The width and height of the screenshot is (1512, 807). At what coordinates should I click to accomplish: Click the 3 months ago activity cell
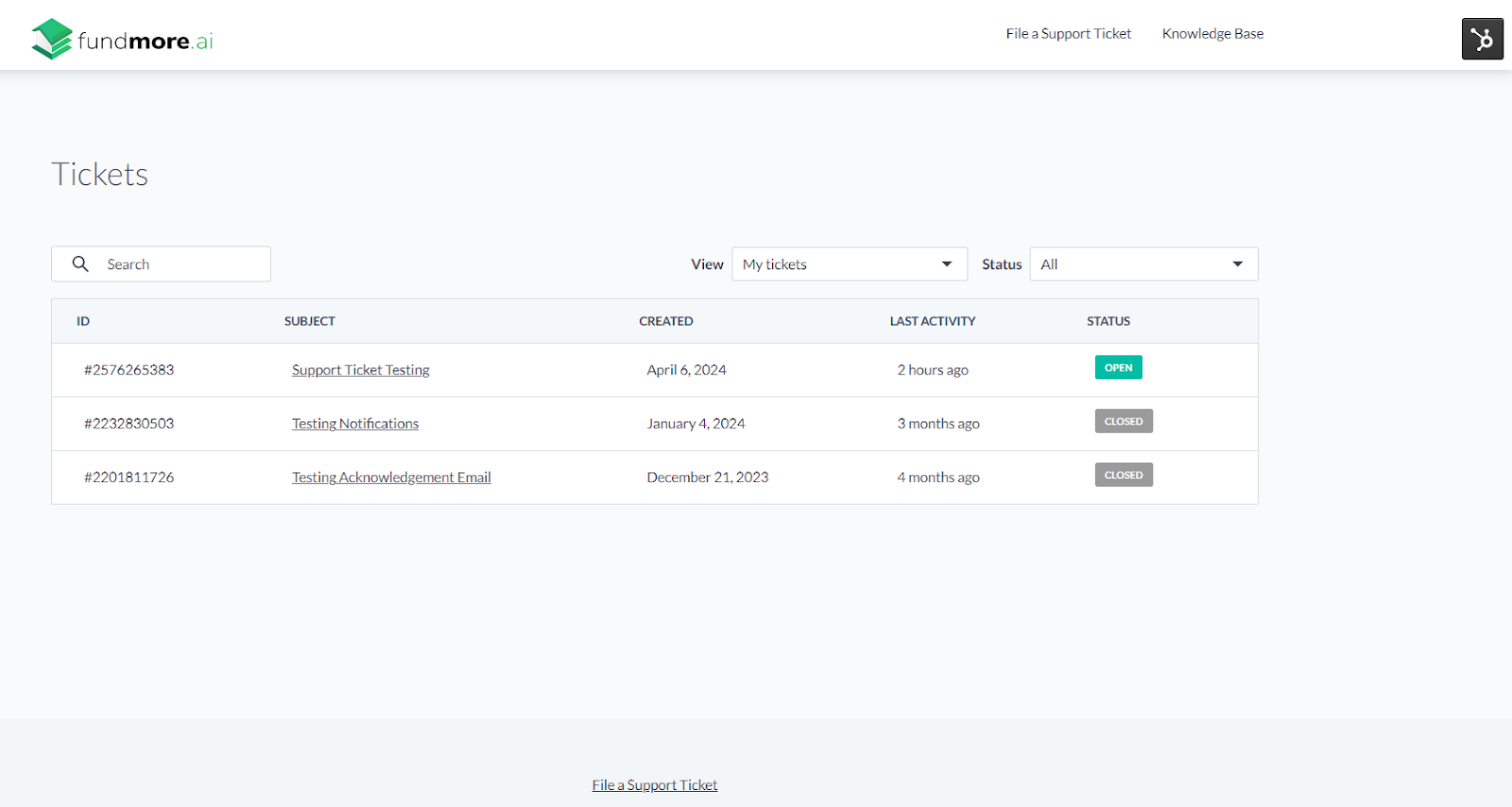tap(938, 424)
